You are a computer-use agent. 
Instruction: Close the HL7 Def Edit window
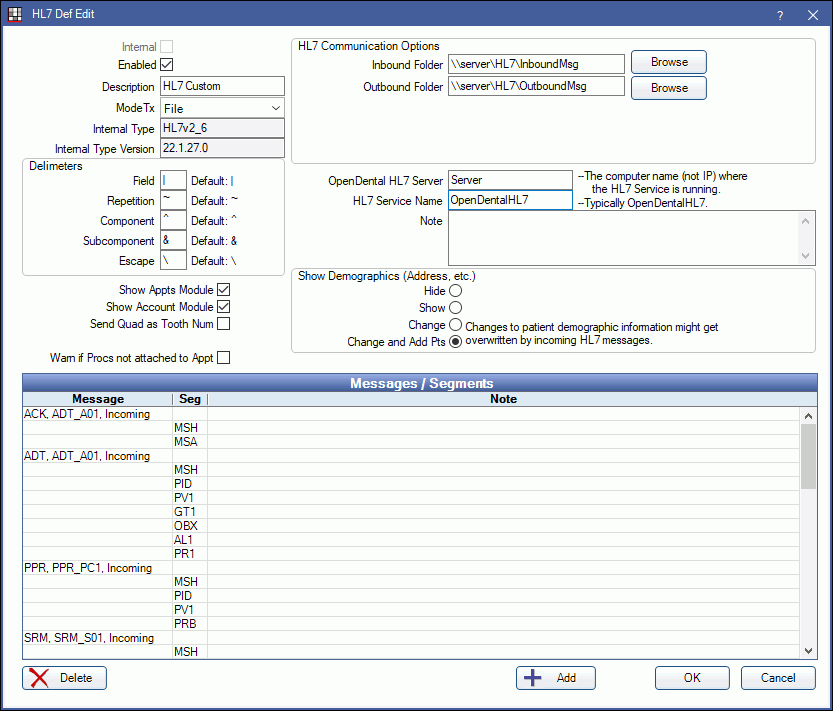click(x=812, y=15)
